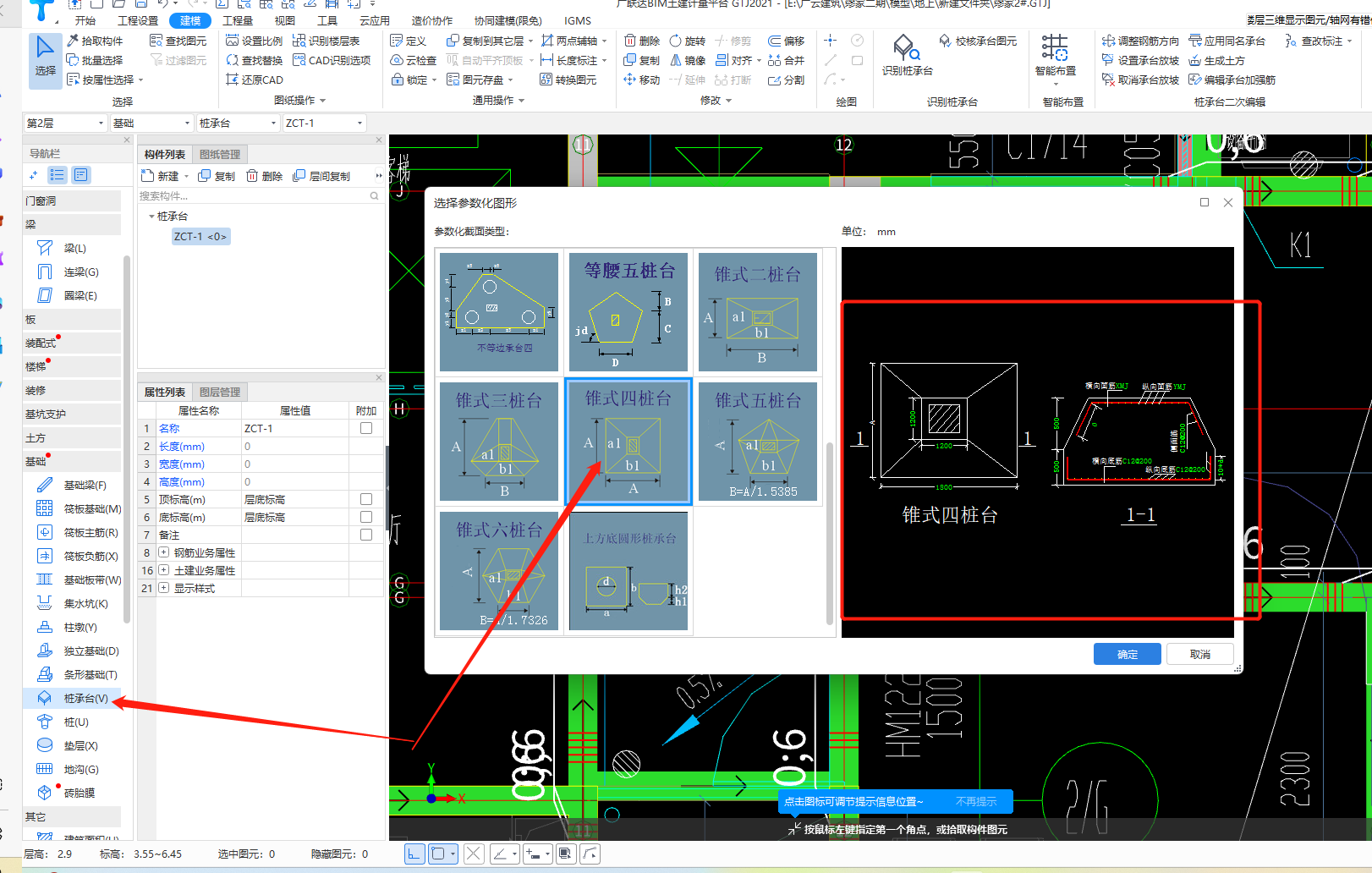Collapse the 桩承台 tree node
The image size is (1372, 873).
click(151, 217)
